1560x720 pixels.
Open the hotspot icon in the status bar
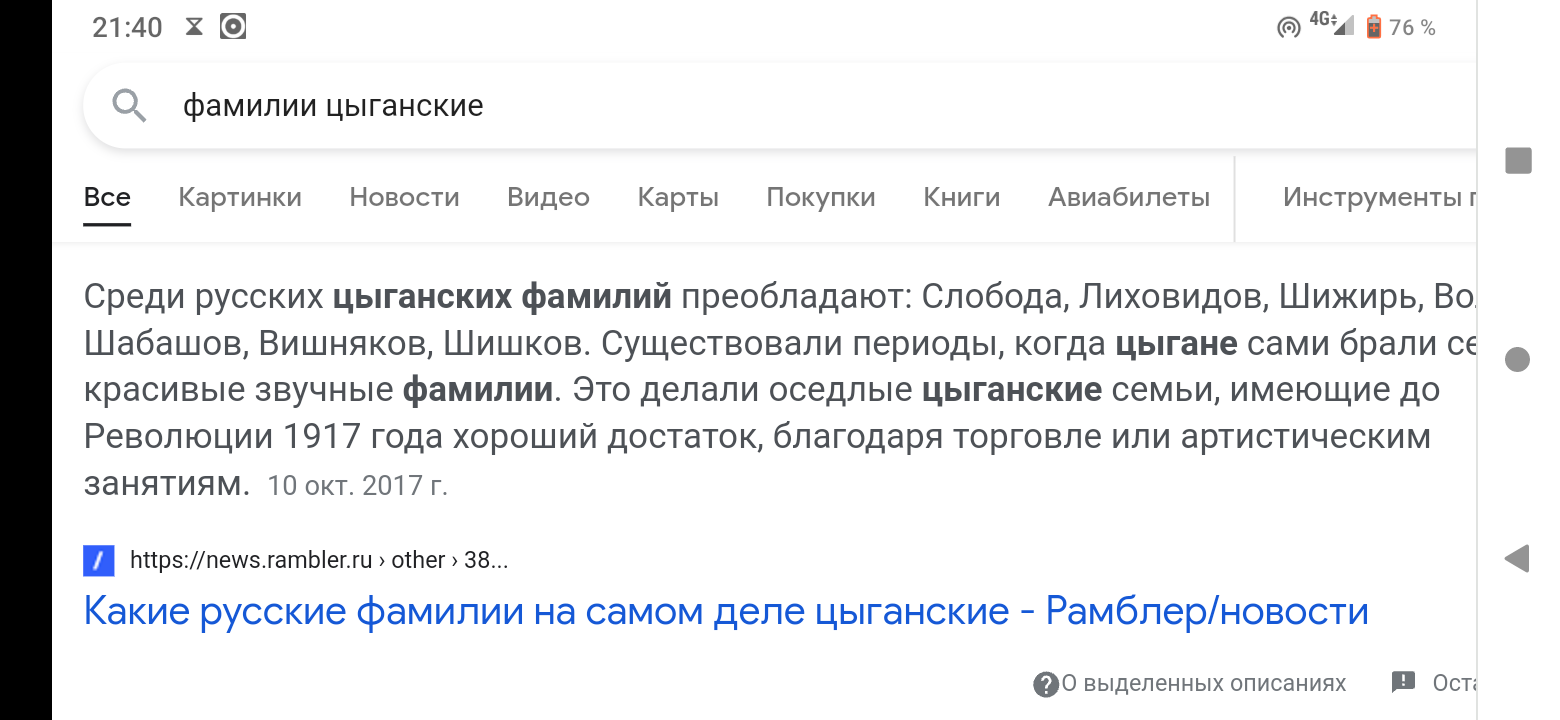tap(1288, 26)
